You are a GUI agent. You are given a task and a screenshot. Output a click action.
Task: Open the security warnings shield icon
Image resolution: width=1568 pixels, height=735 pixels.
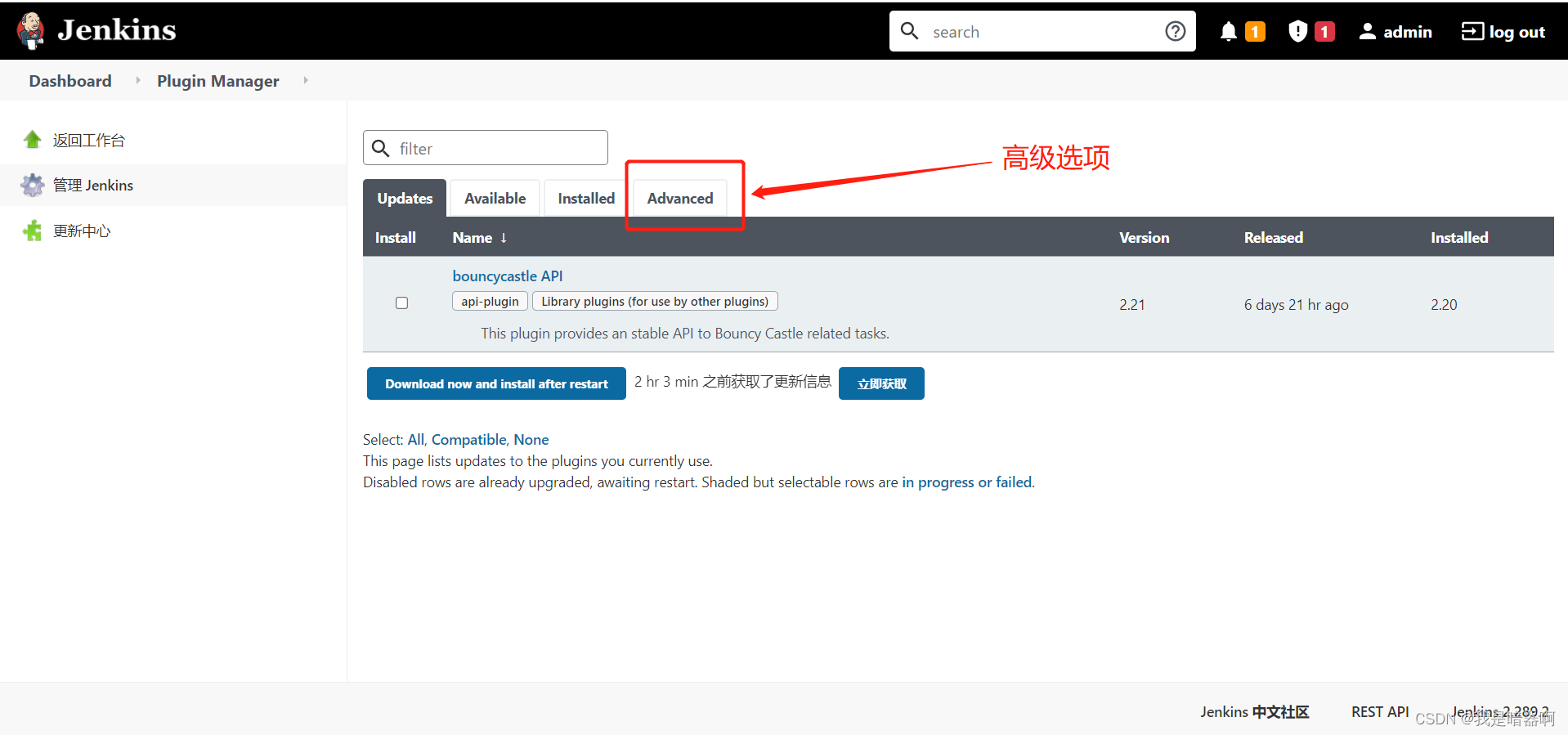1297,31
